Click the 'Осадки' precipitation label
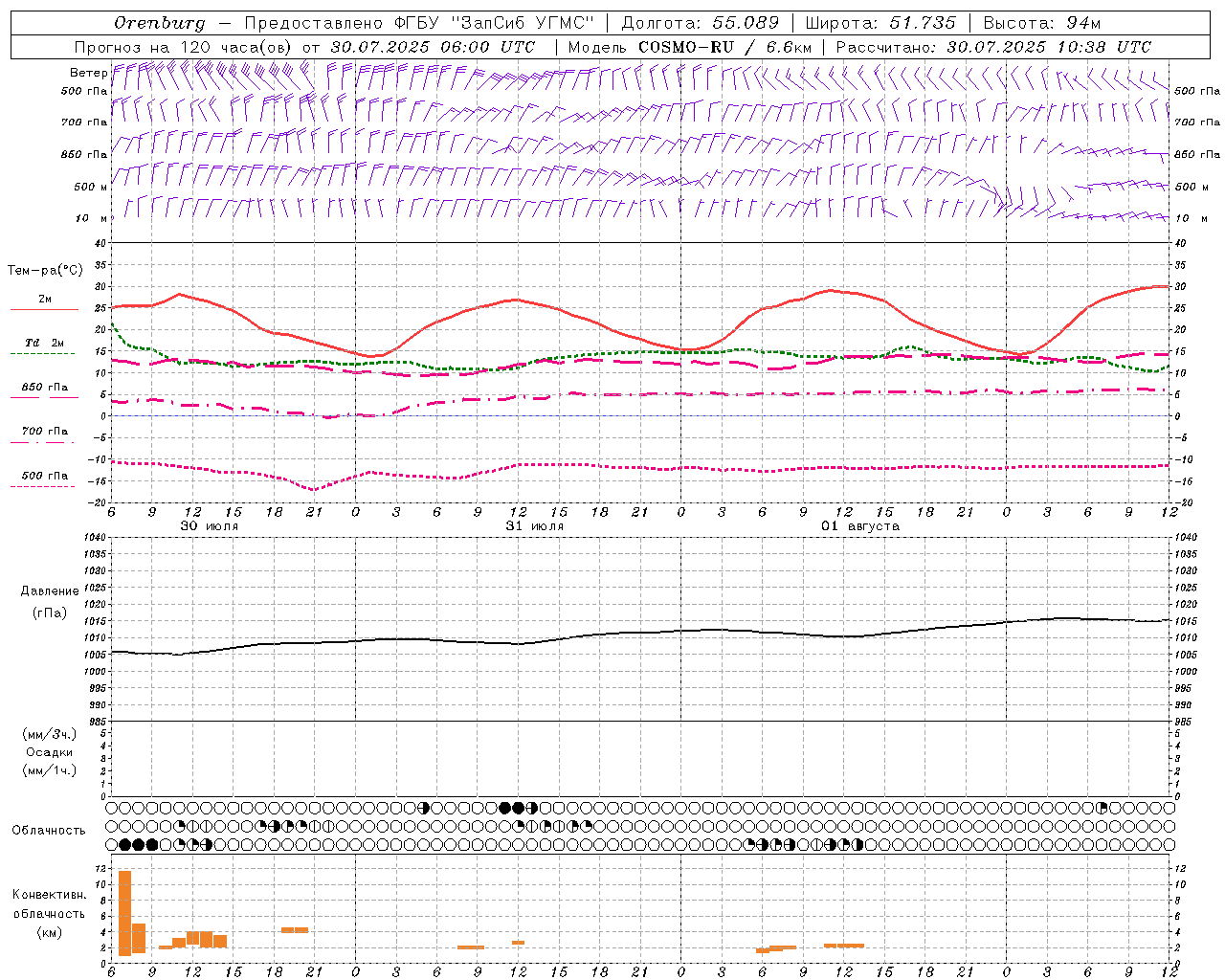The width and height of the screenshot is (1225, 980). (x=50, y=752)
